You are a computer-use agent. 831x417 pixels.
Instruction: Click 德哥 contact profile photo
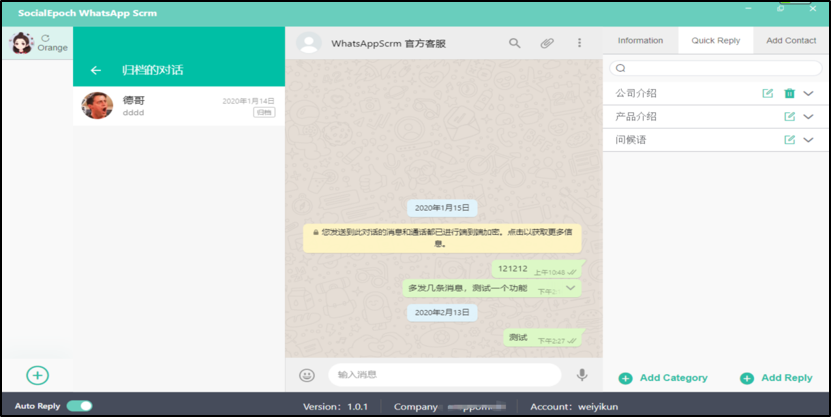click(x=97, y=105)
